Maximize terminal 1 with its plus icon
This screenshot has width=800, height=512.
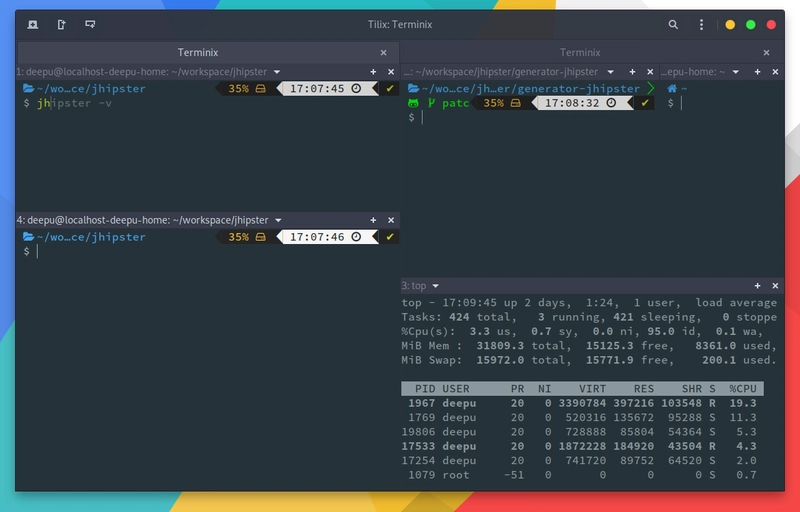pyautogui.click(x=373, y=72)
